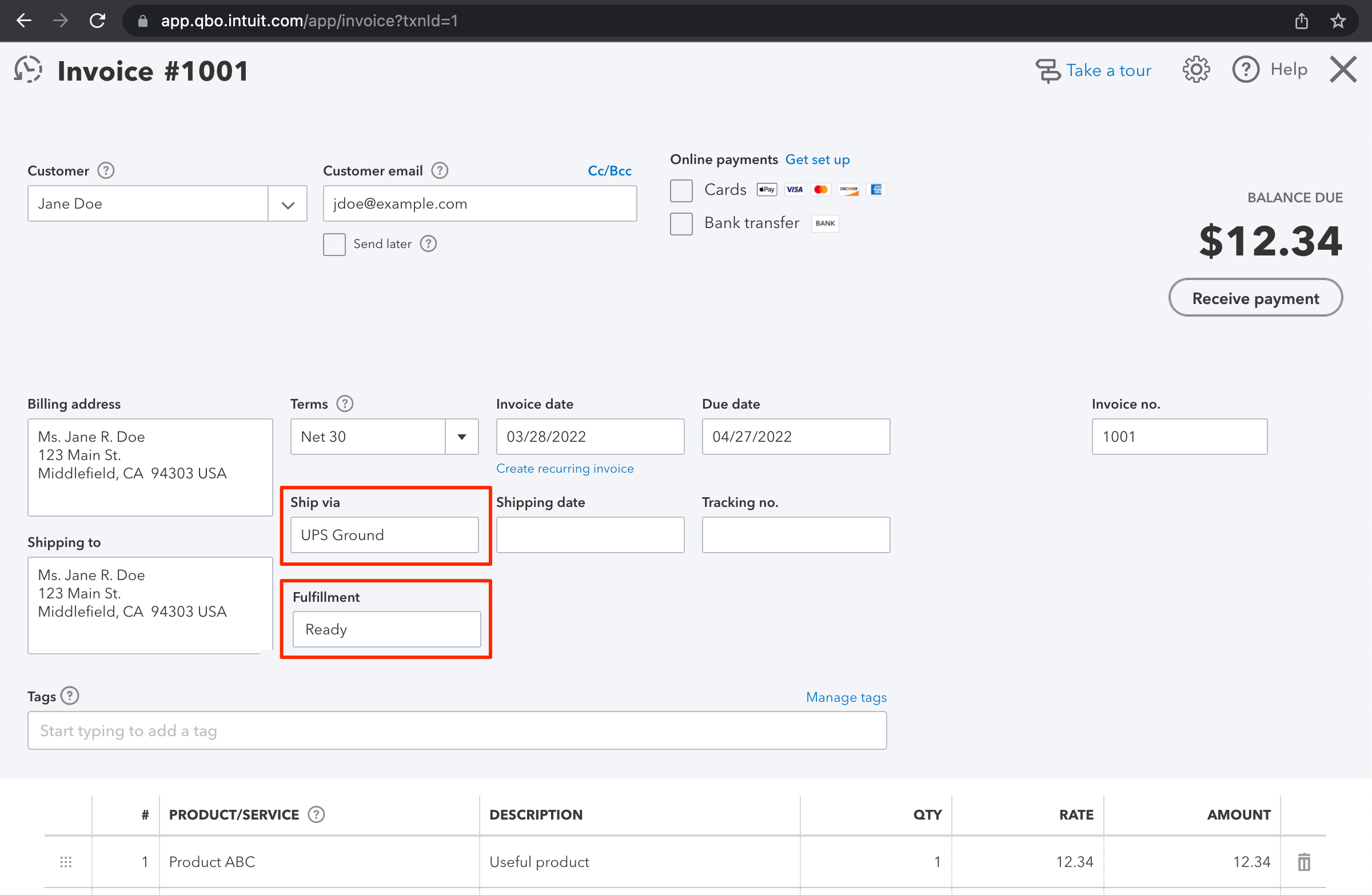
Task: Click the Help question mark icon
Action: coord(1246,69)
